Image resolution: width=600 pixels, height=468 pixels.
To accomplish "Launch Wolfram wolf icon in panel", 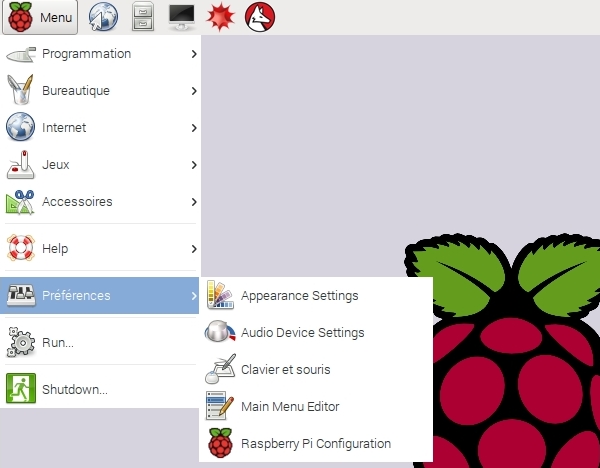I will tap(260, 17).
